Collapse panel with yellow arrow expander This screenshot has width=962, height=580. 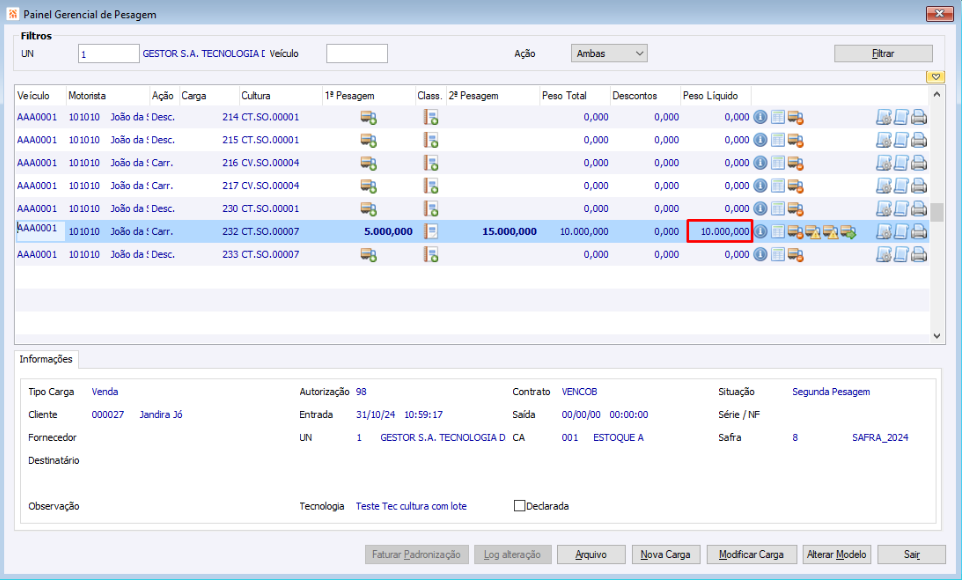click(935, 76)
